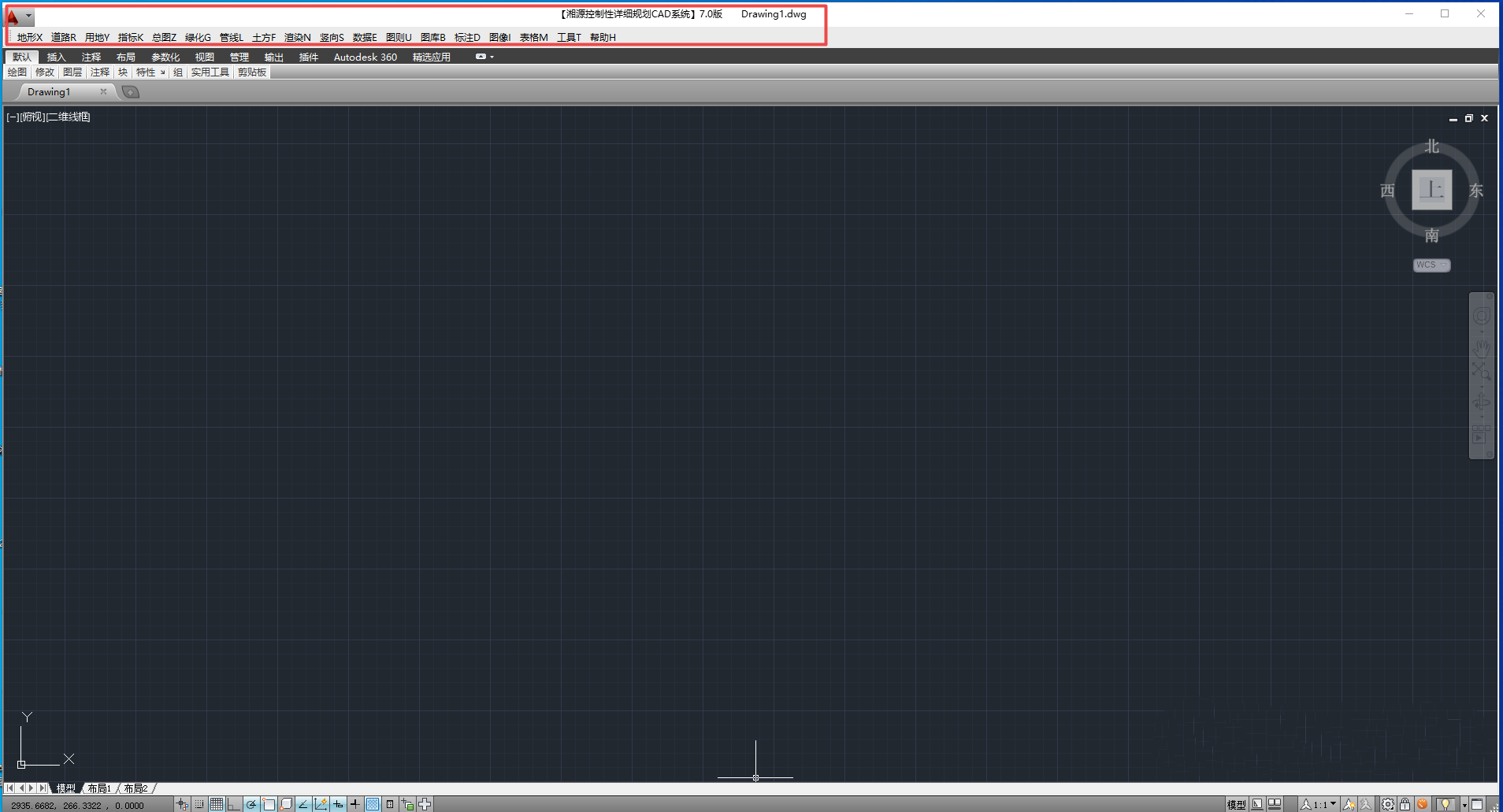This screenshot has width=1503, height=812.
Task: Open the 道路R menu
Action: (x=64, y=37)
